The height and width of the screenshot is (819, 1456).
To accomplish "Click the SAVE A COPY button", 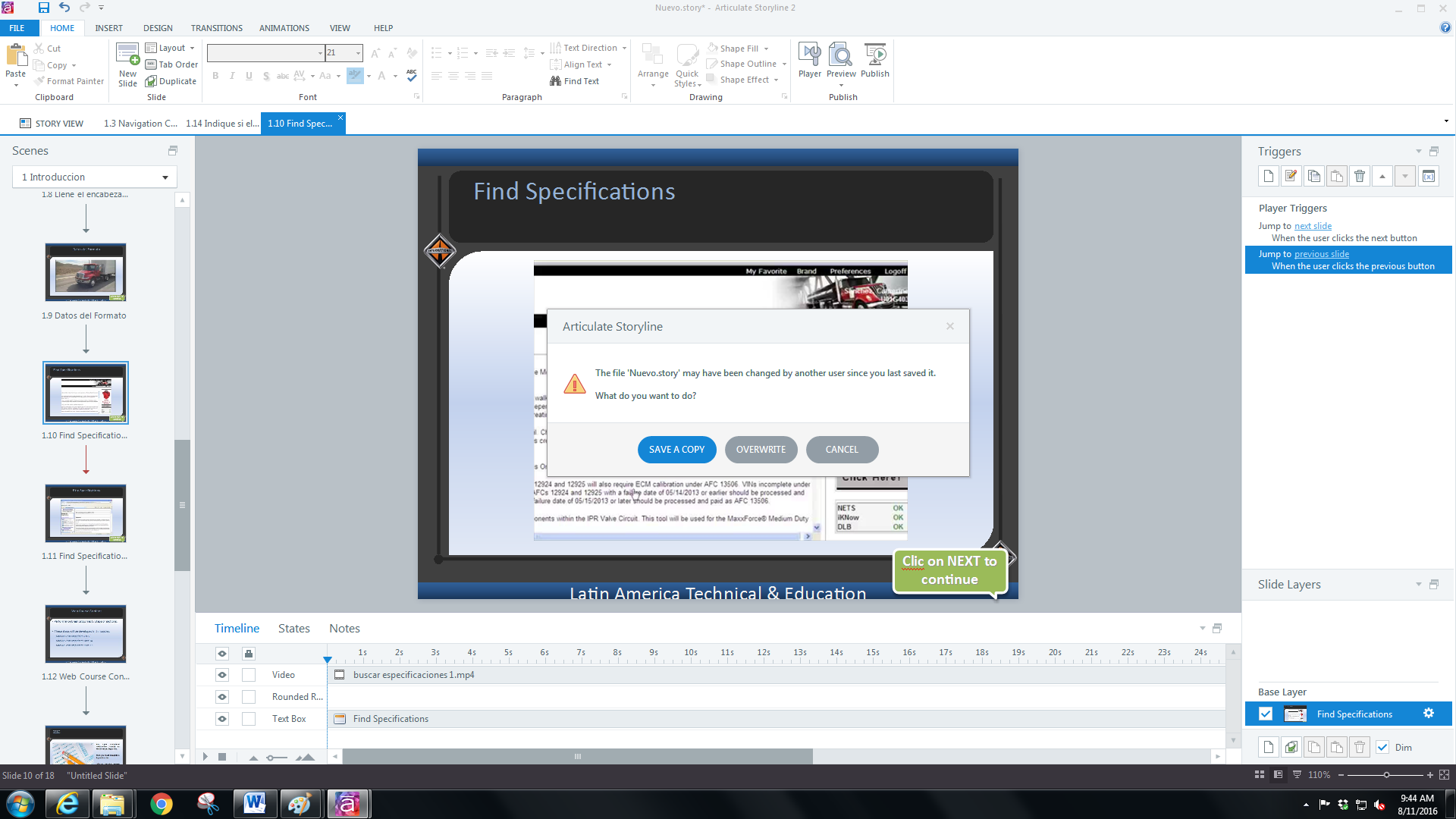I will click(x=676, y=449).
